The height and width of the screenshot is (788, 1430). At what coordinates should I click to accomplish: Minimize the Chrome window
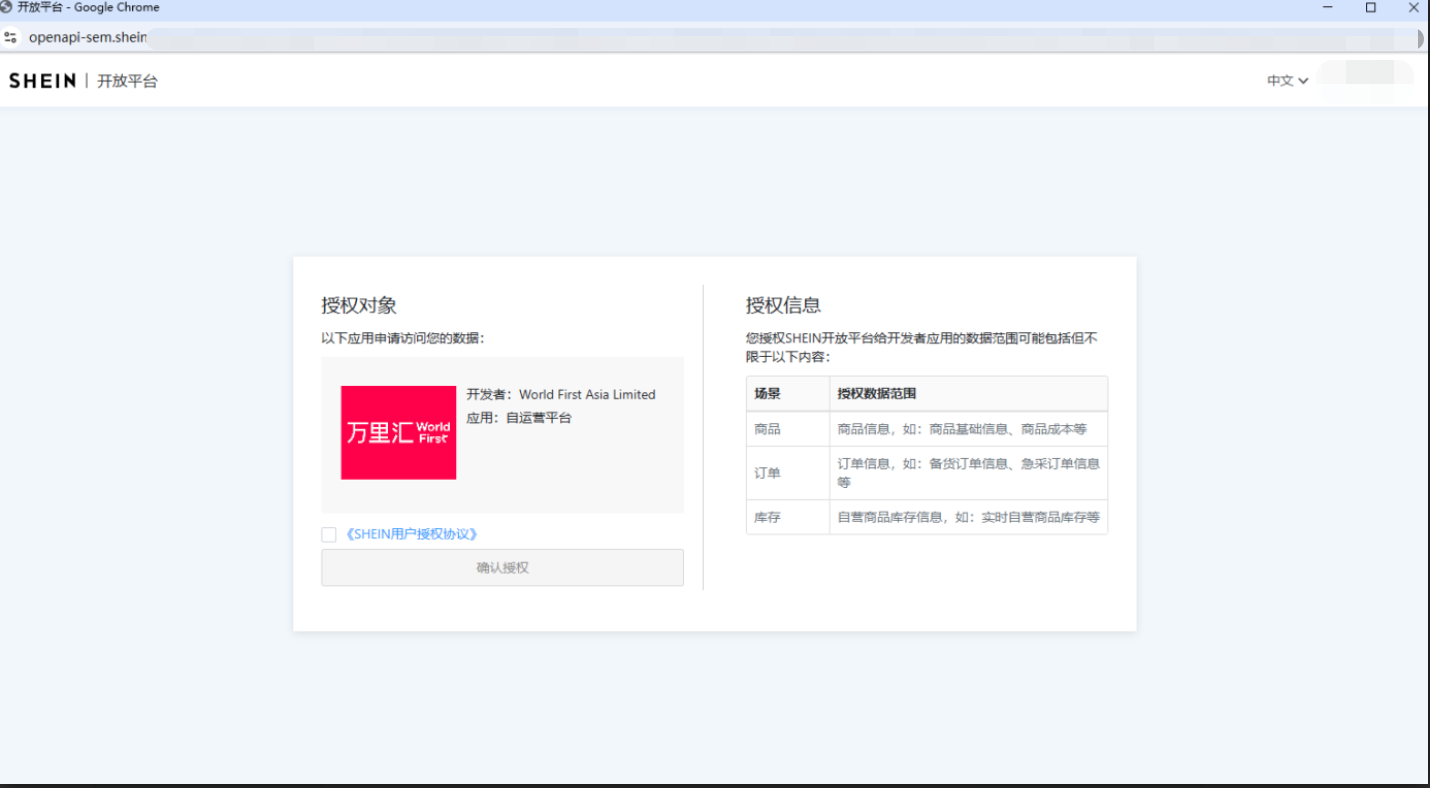(1328, 8)
